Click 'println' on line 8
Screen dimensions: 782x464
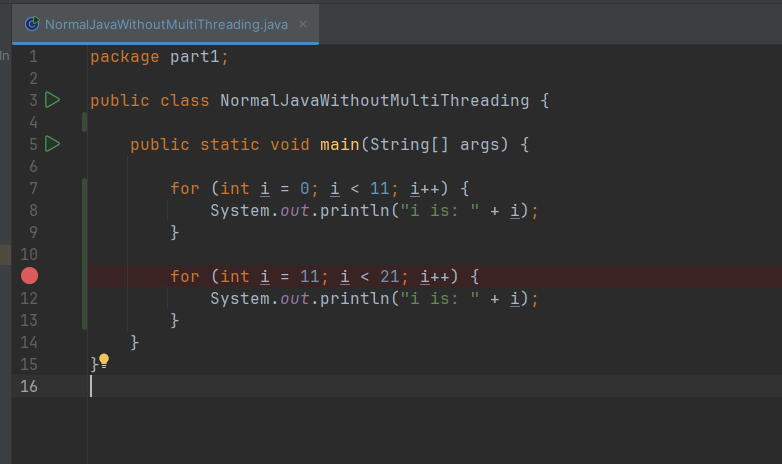[355, 211]
